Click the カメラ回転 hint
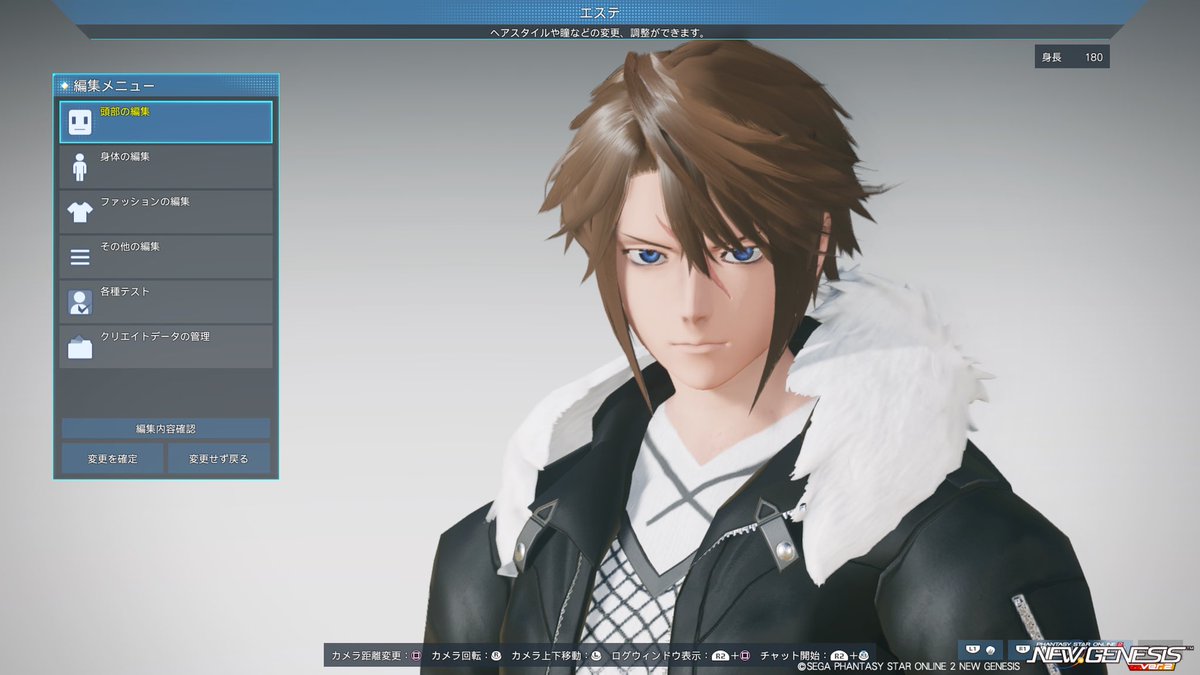The width and height of the screenshot is (1200, 675). 466,656
